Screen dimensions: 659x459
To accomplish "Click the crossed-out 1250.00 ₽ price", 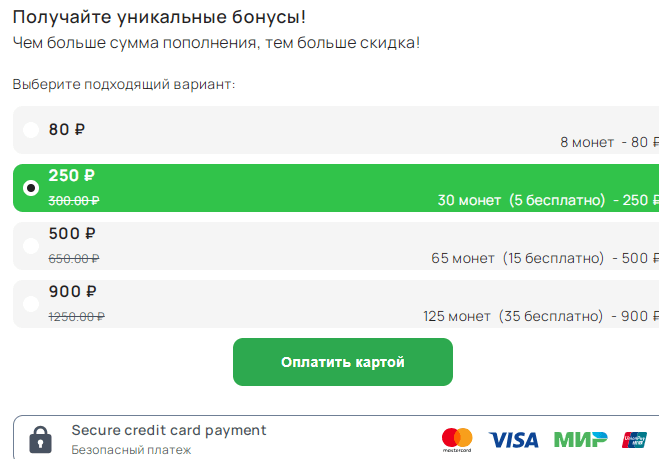I will (x=77, y=316).
